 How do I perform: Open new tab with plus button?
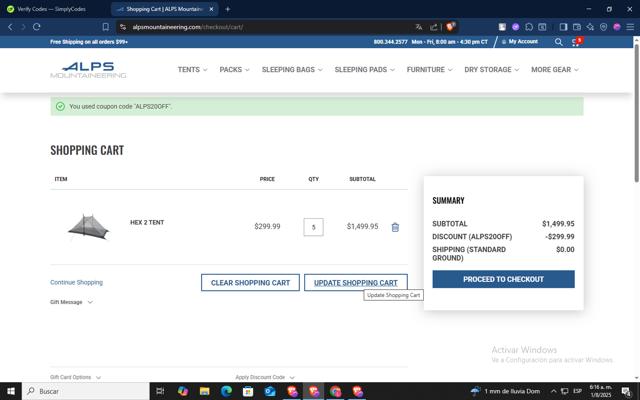228,9
